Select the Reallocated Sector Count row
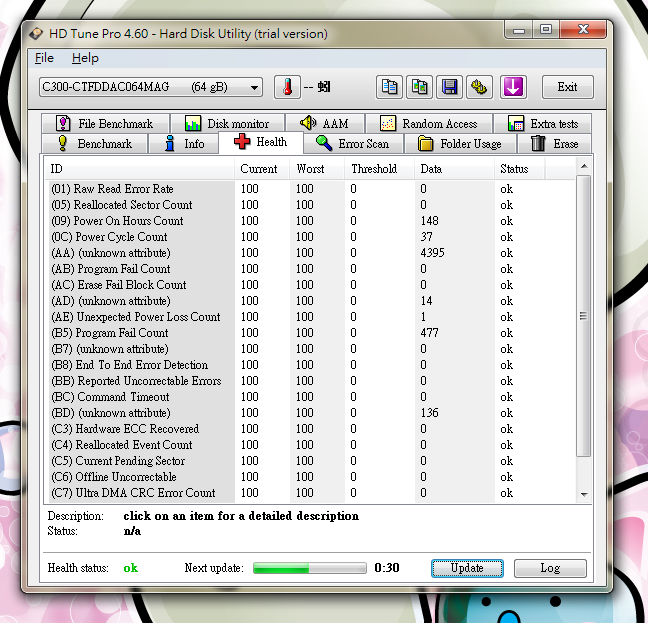The image size is (648, 623). (310, 205)
